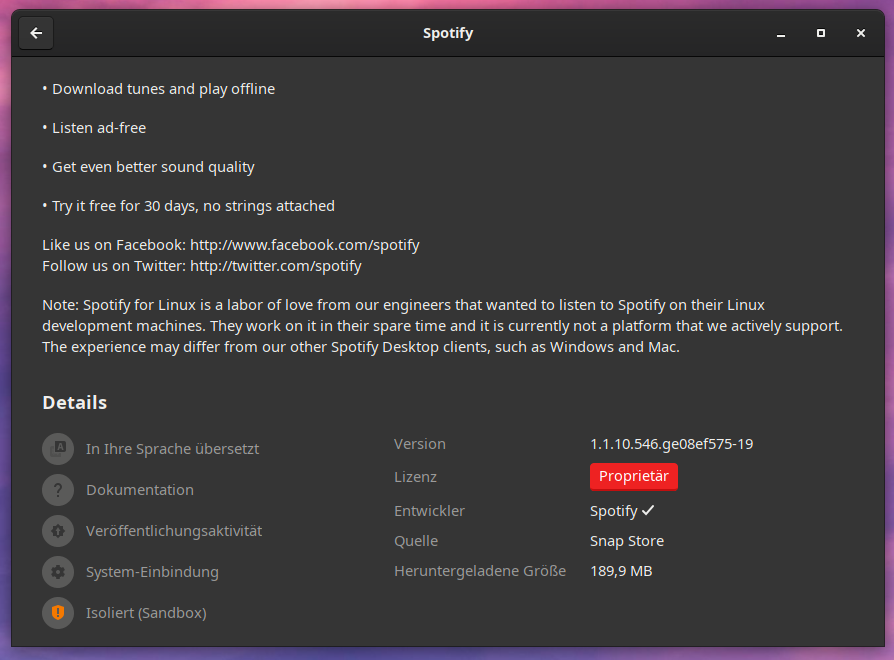Click the translation icon beside 'In Ihre Sprache übersetzt'
894x660 pixels.
point(58,449)
